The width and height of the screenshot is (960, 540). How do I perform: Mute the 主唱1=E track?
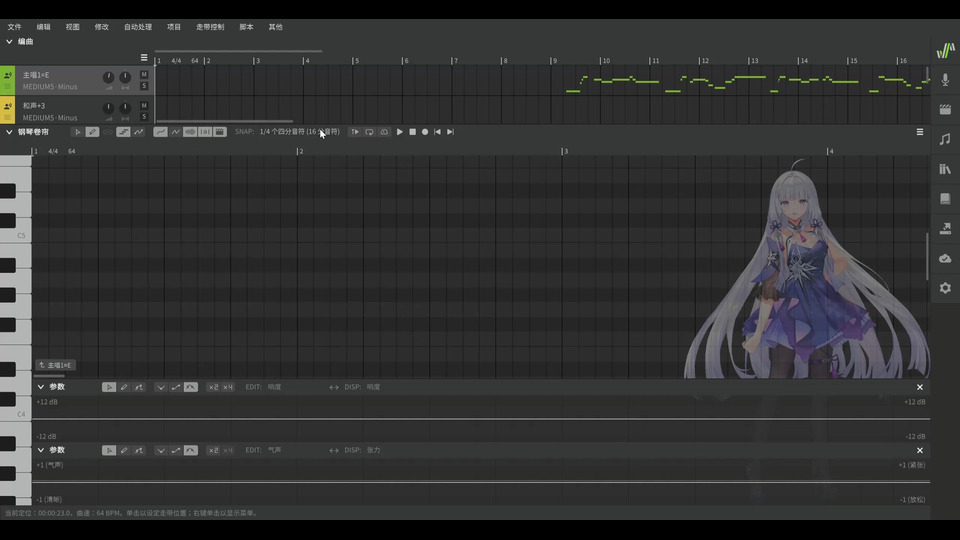[144, 75]
